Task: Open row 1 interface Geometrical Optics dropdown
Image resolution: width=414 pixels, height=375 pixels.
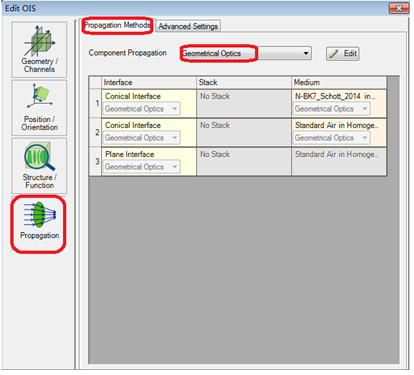Action: (x=142, y=109)
